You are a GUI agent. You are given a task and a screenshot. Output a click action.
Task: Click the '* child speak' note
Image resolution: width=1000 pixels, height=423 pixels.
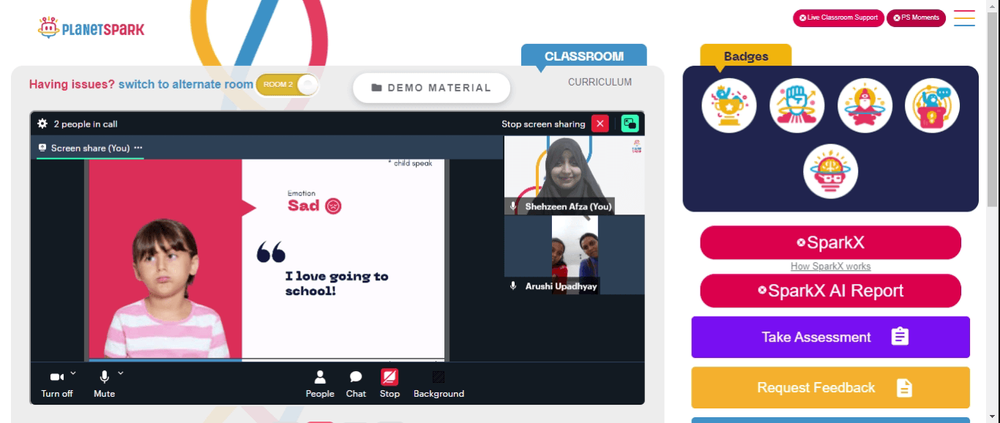[x=410, y=163]
